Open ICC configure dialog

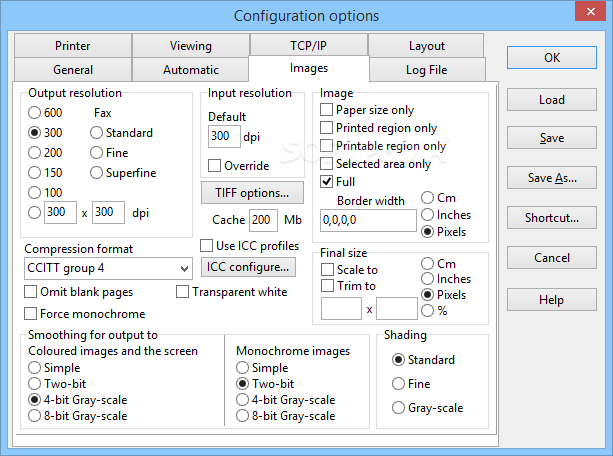click(x=248, y=267)
